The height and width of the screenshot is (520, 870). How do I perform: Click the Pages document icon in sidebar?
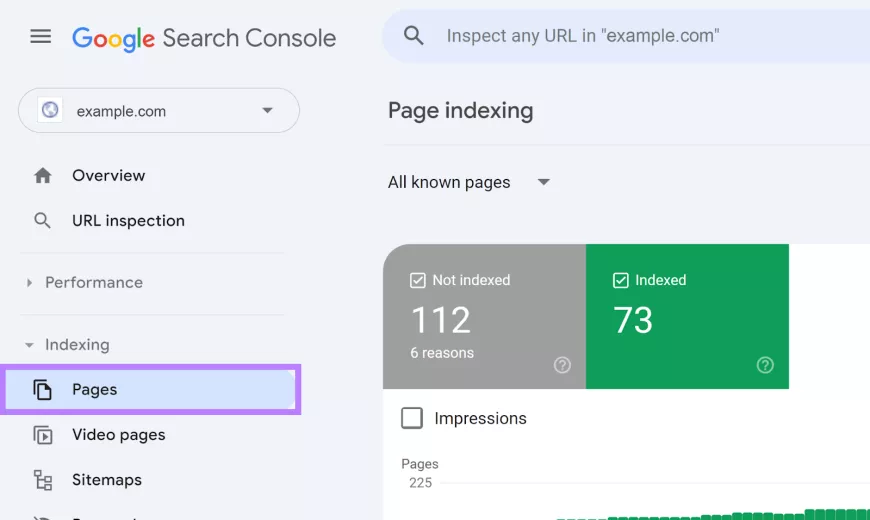[43, 390]
